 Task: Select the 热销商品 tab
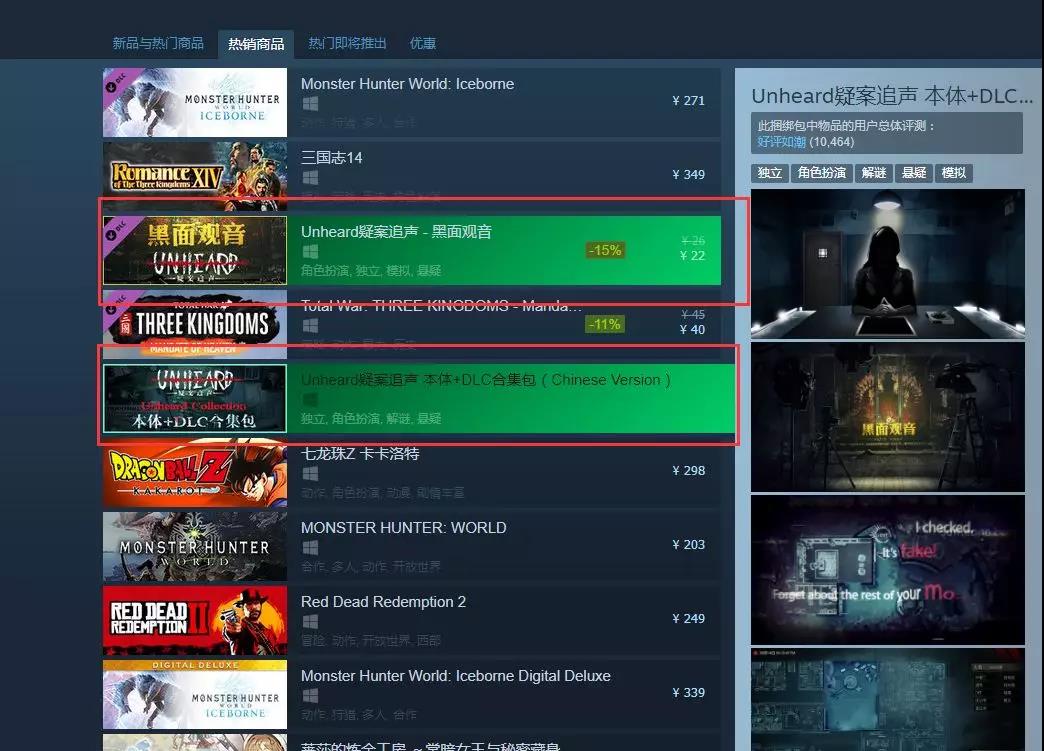256,44
